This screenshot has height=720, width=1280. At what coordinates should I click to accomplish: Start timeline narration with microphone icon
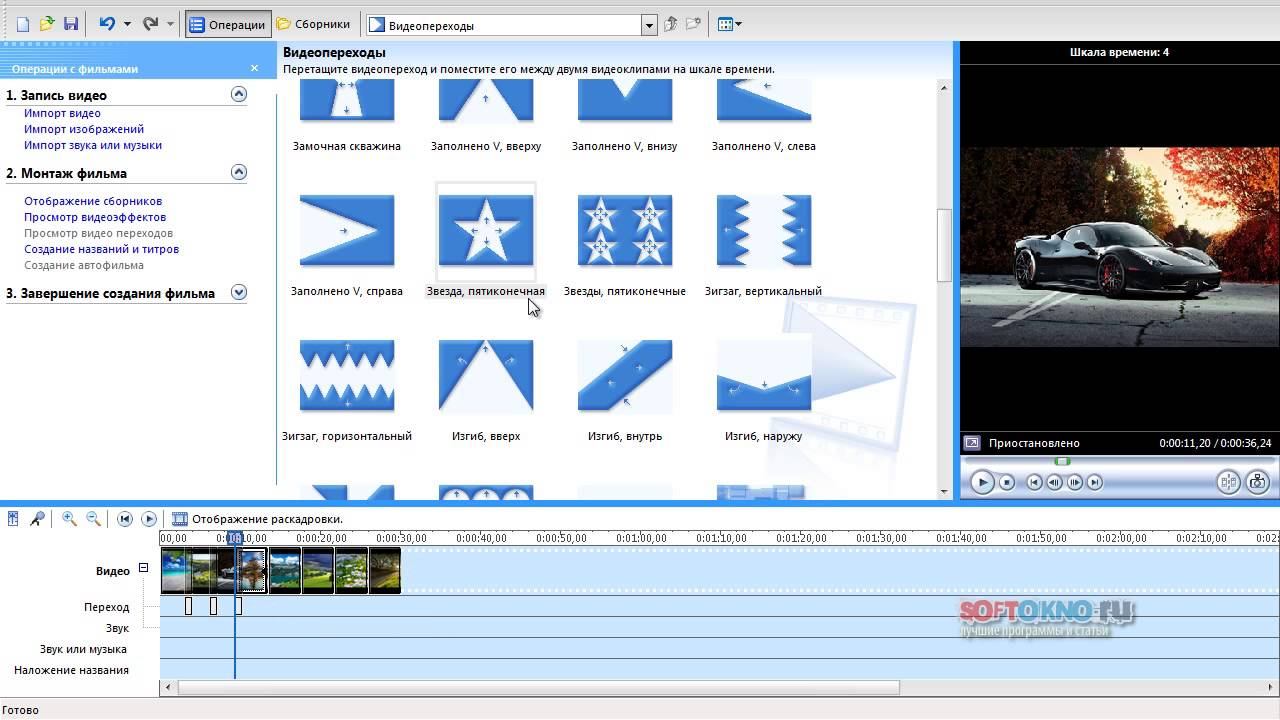coord(37,519)
